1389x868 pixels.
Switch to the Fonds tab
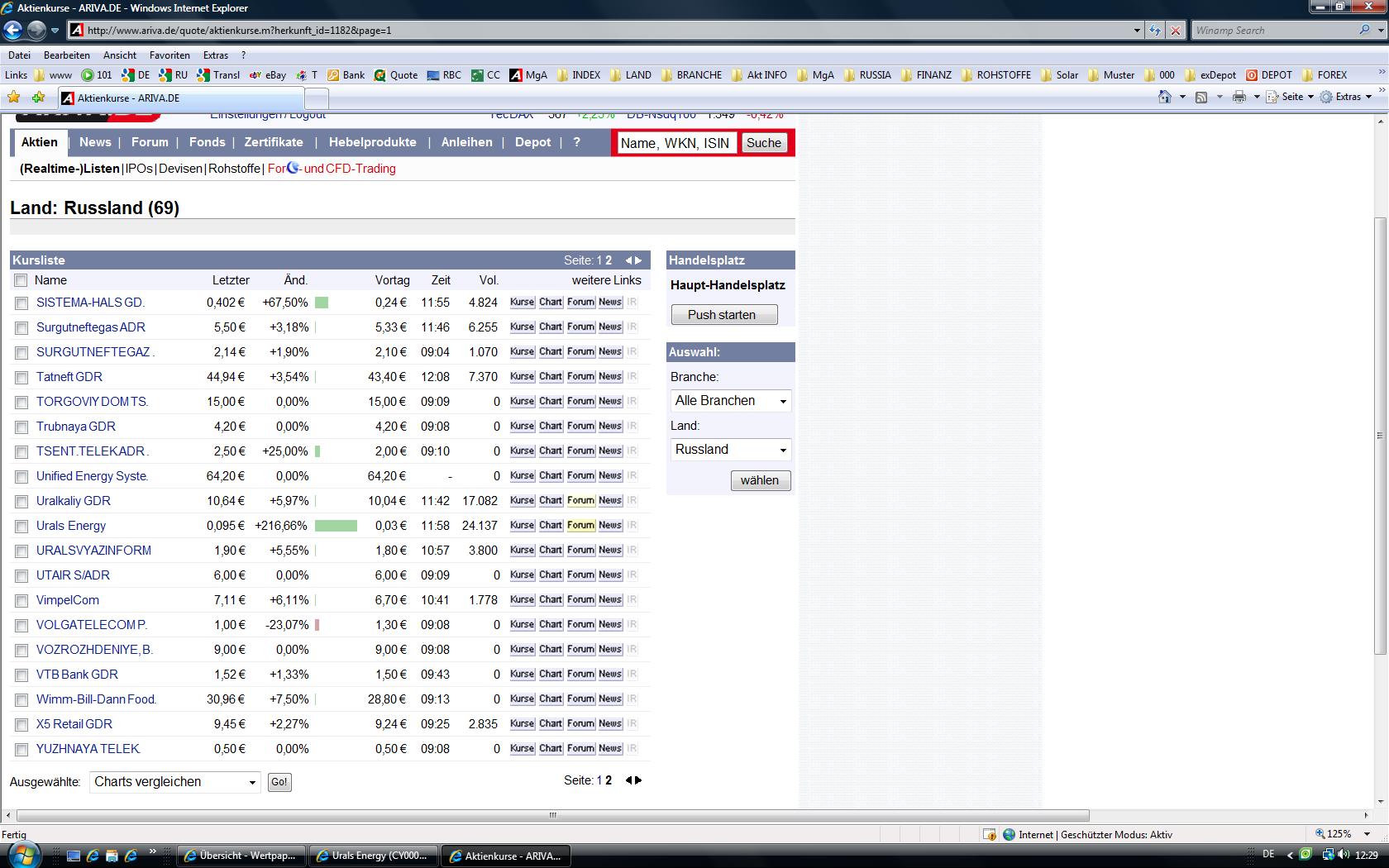[207, 142]
